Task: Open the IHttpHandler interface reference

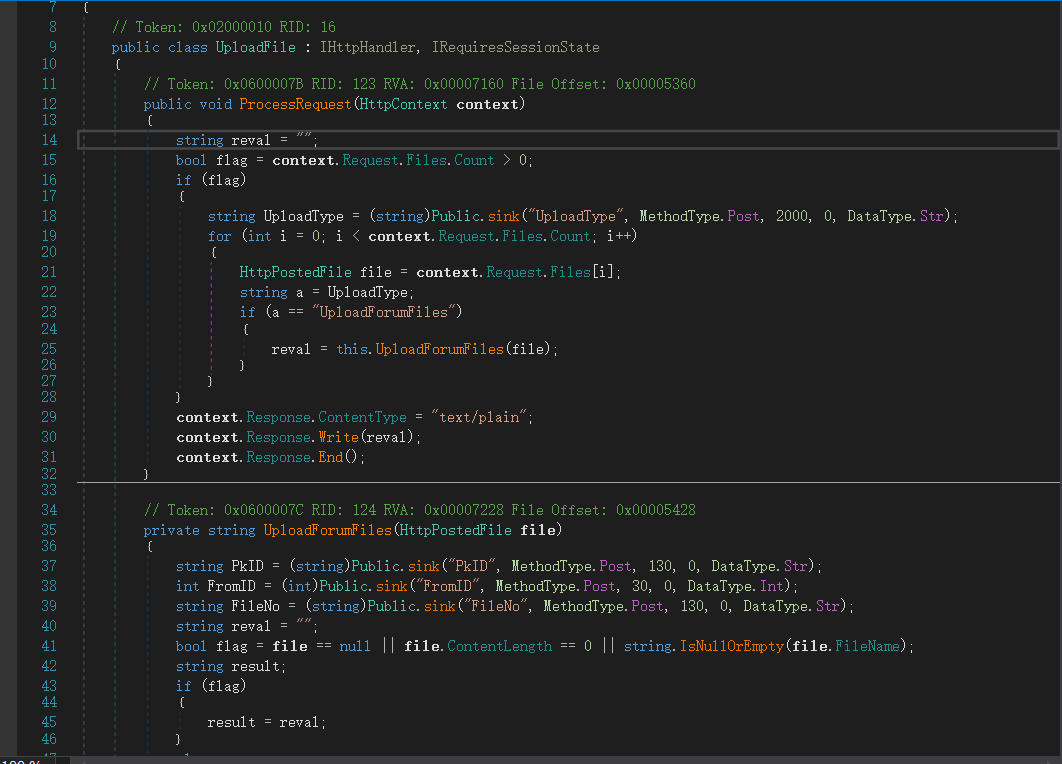Action: click(367, 47)
